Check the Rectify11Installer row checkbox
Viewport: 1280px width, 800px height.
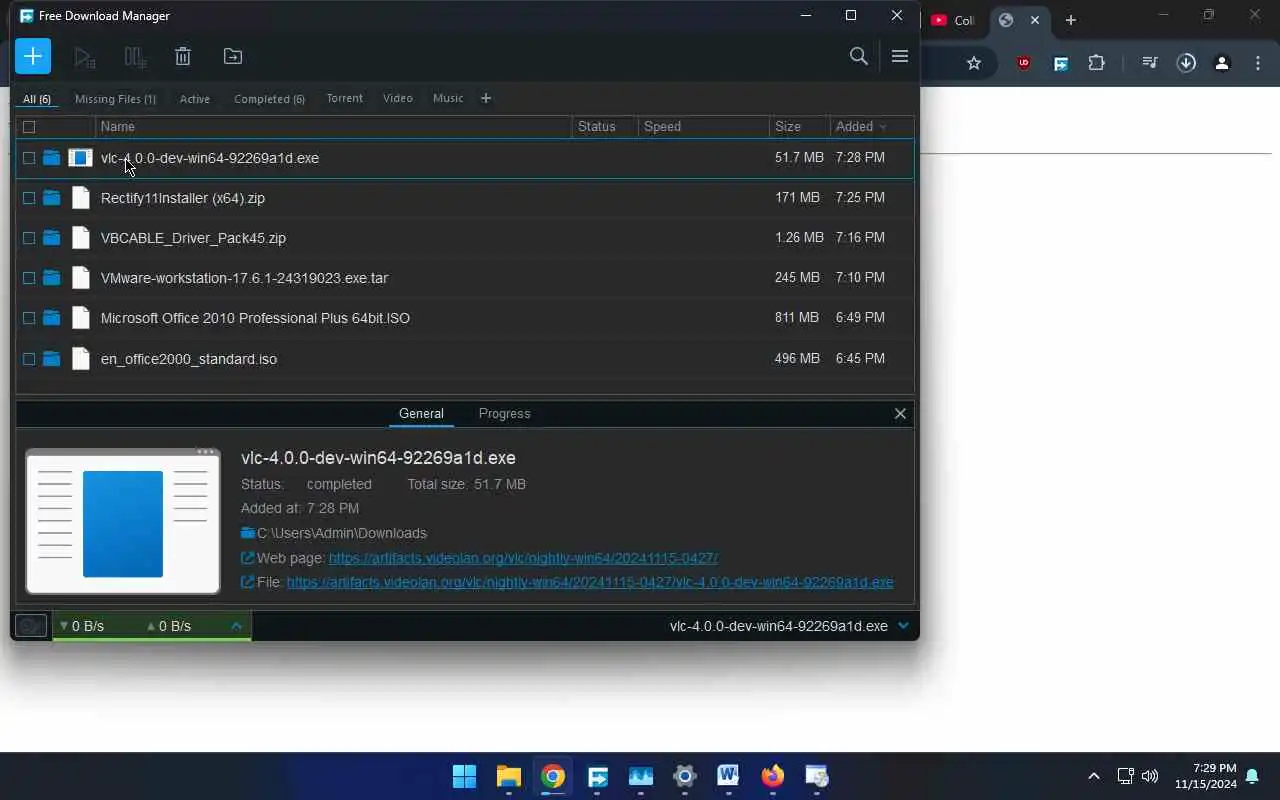pyautogui.click(x=29, y=198)
